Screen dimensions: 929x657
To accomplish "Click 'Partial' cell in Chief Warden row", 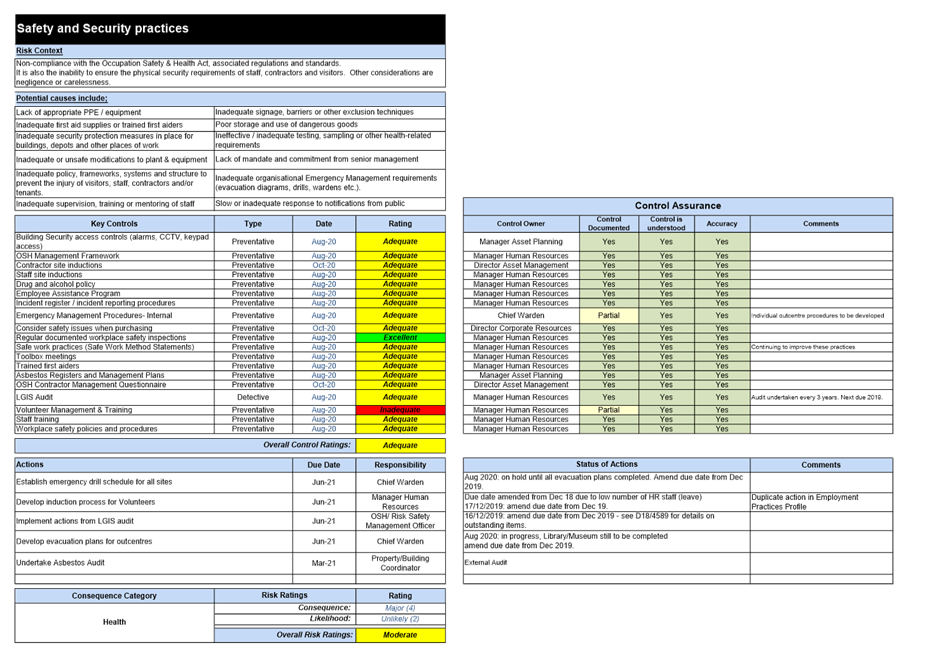I will coord(608,316).
